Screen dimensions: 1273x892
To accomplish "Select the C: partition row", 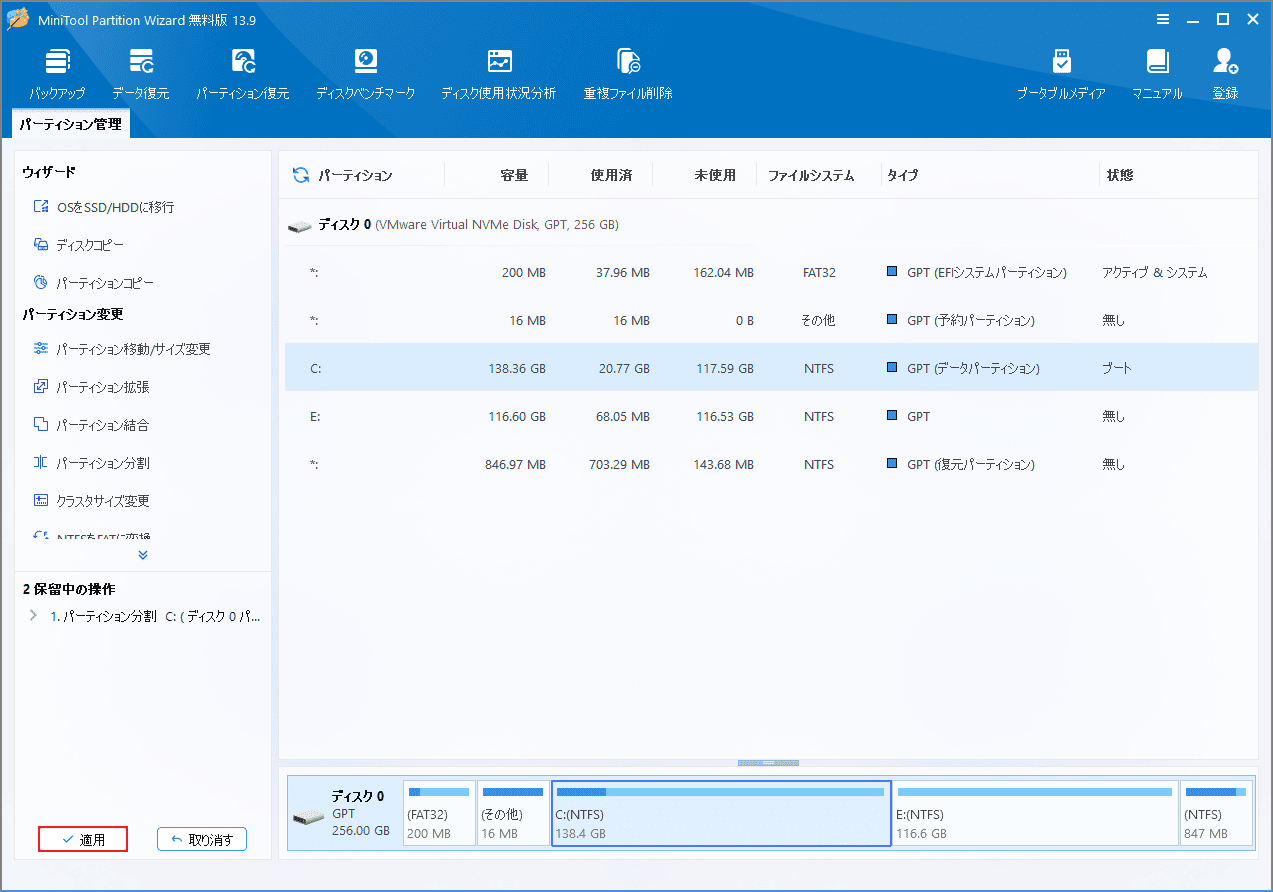I will (x=771, y=368).
